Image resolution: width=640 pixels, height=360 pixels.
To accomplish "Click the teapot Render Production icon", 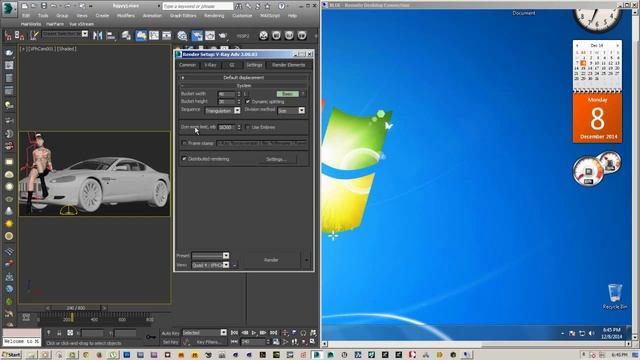I will (x=223, y=36).
